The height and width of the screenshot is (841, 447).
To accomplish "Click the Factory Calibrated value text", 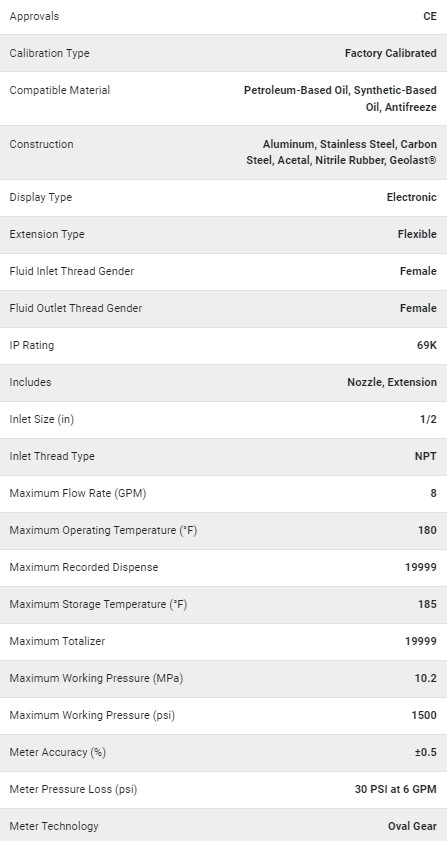I will pos(391,53).
